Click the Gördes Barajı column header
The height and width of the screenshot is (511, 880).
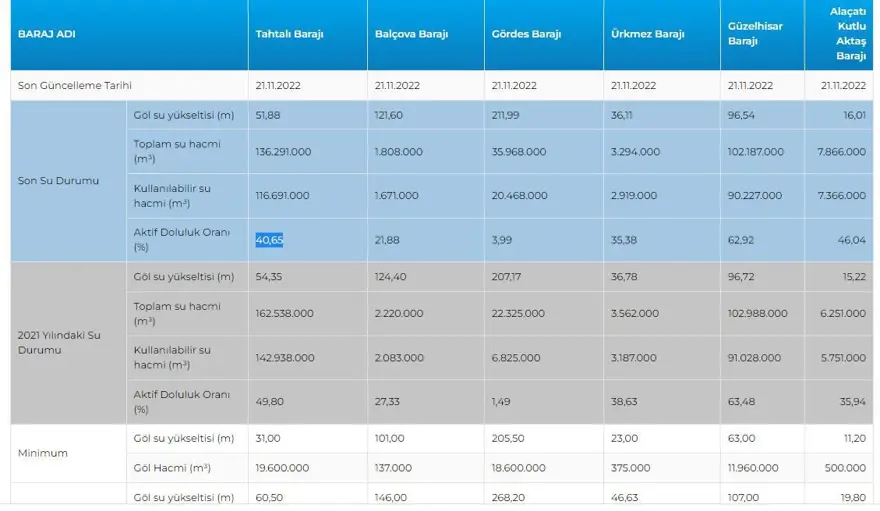[x=526, y=34]
